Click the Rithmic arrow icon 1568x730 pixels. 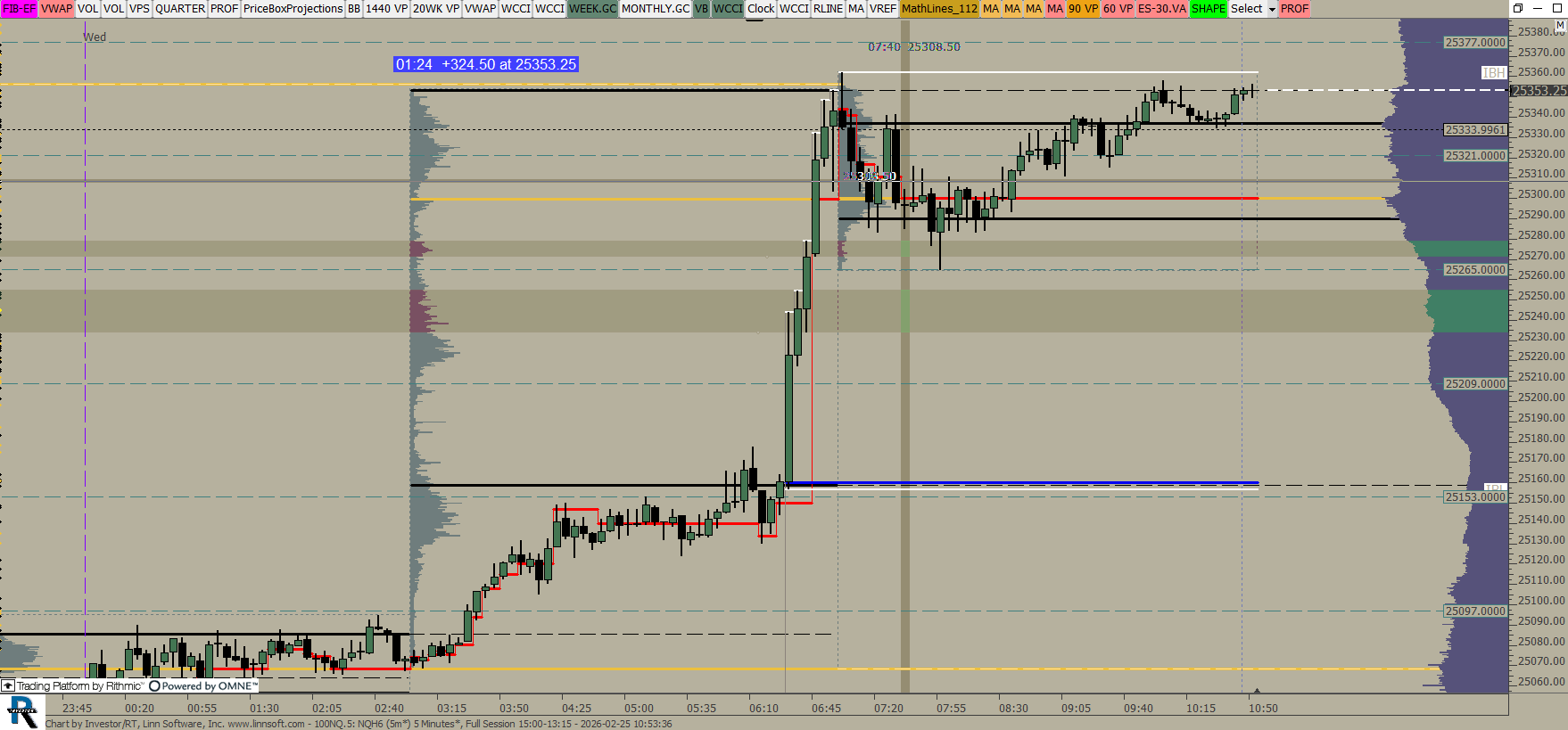click(8, 686)
